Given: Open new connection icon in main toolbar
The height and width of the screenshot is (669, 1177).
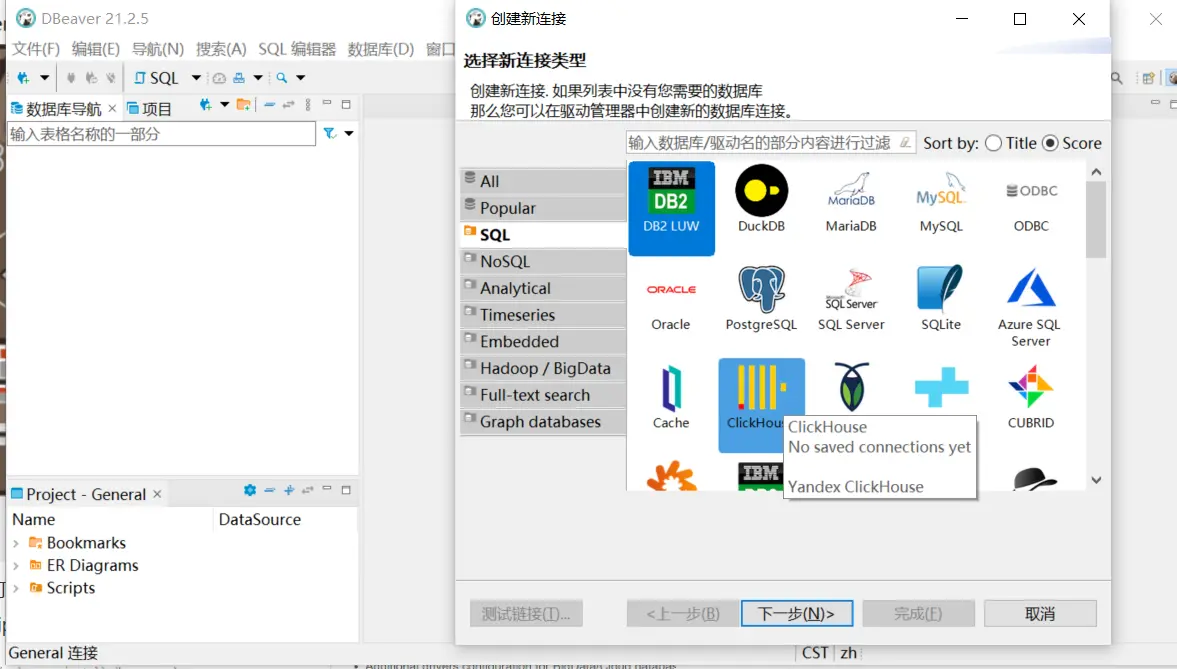Looking at the screenshot, I should [x=23, y=77].
